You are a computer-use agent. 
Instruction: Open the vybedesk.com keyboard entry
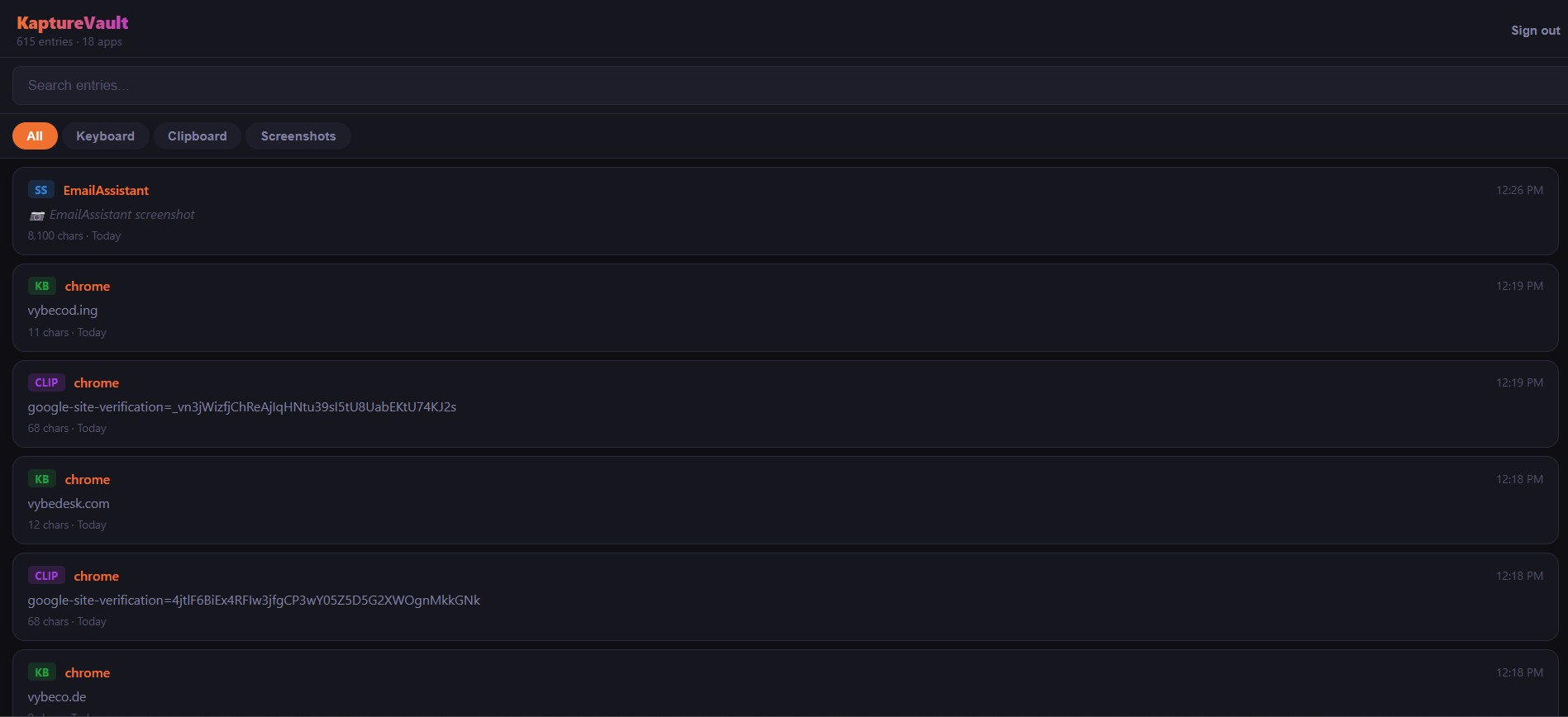coord(785,501)
